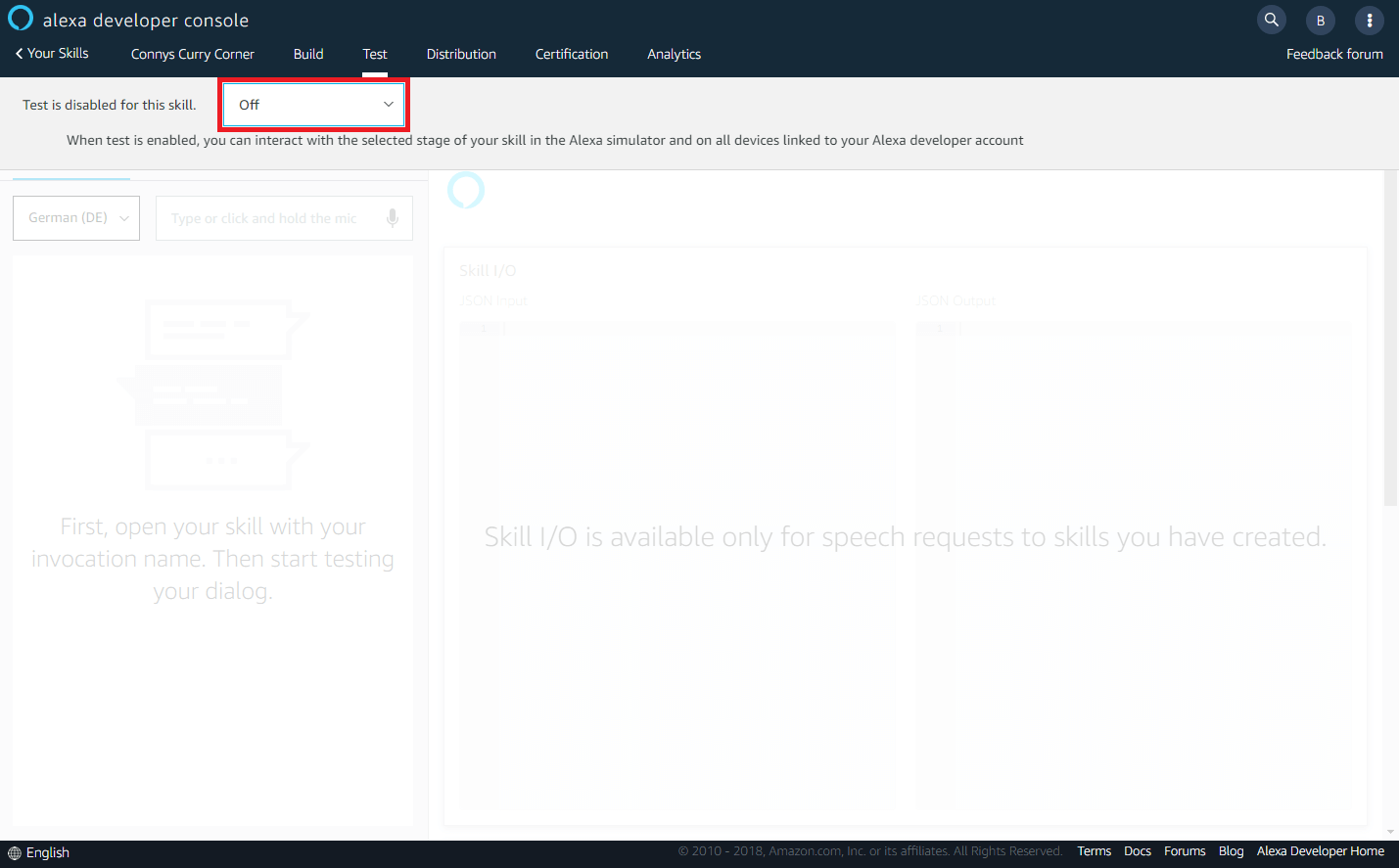The height and width of the screenshot is (868, 1399).
Task: Go to Alexa Developer Home link
Action: click(x=1321, y=851)
